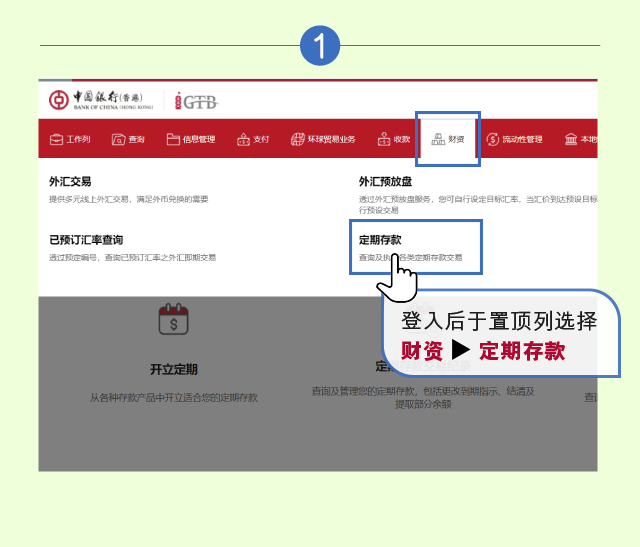This screenshot has width=640, height=547.
Task: Select 定期存款 in the dropdown menu
Action: (x=380, y=240)
